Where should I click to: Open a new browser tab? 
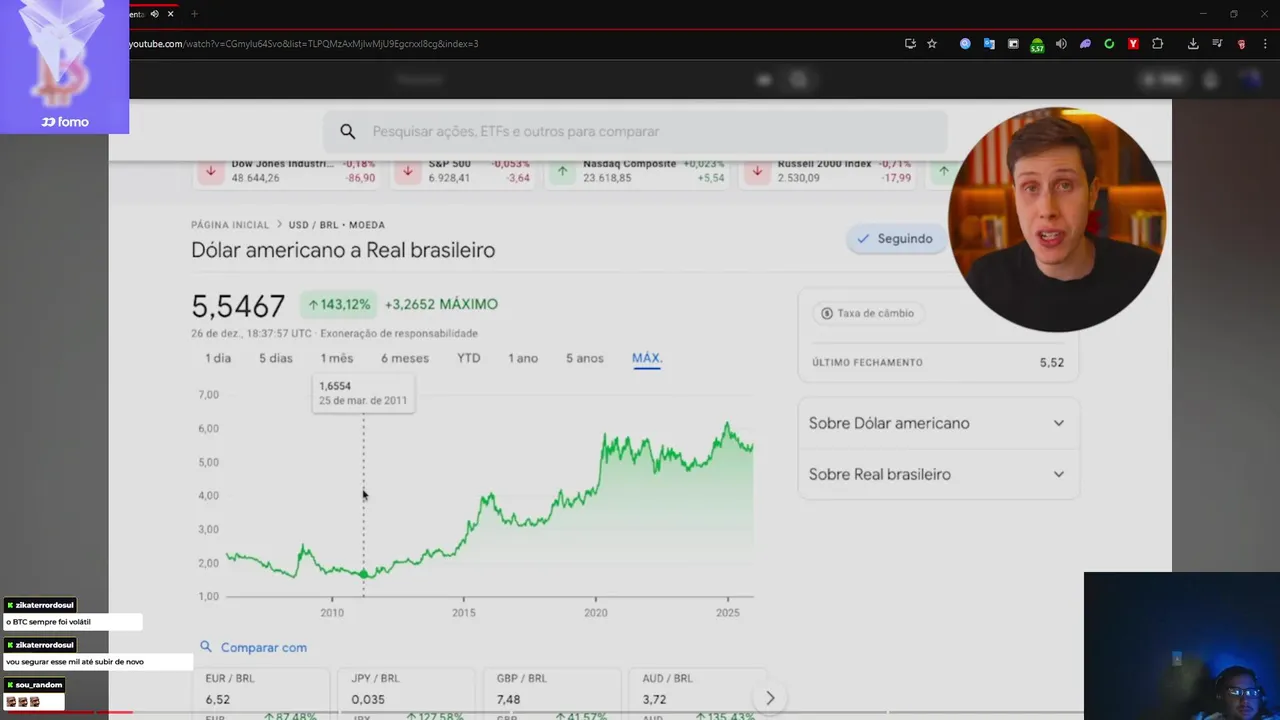pyautogui.click(x=194, y=14)
